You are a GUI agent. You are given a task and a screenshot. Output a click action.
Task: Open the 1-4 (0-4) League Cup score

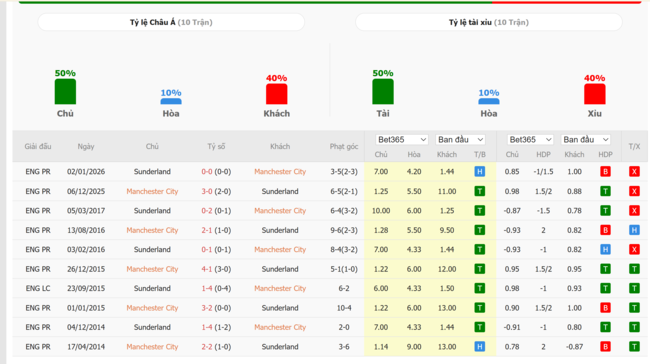[x=216, y=288]
